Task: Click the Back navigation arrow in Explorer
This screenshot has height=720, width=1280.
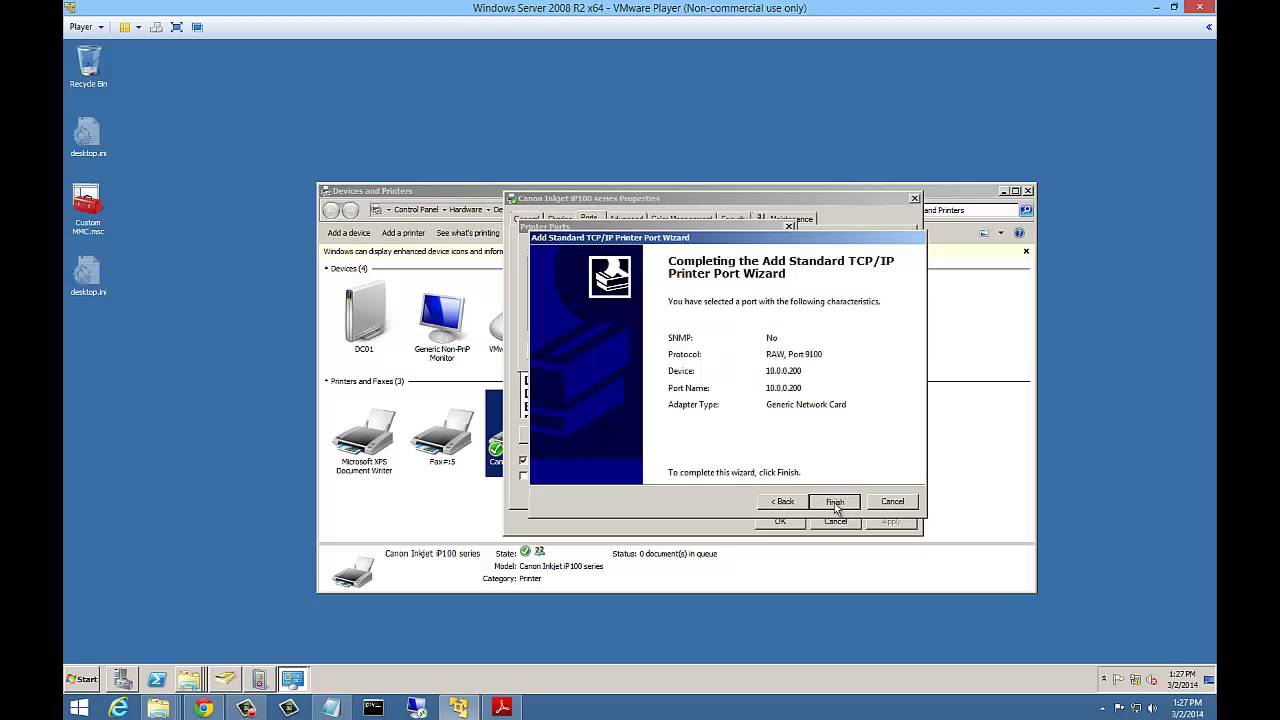Action: click(x=331, y=210)
